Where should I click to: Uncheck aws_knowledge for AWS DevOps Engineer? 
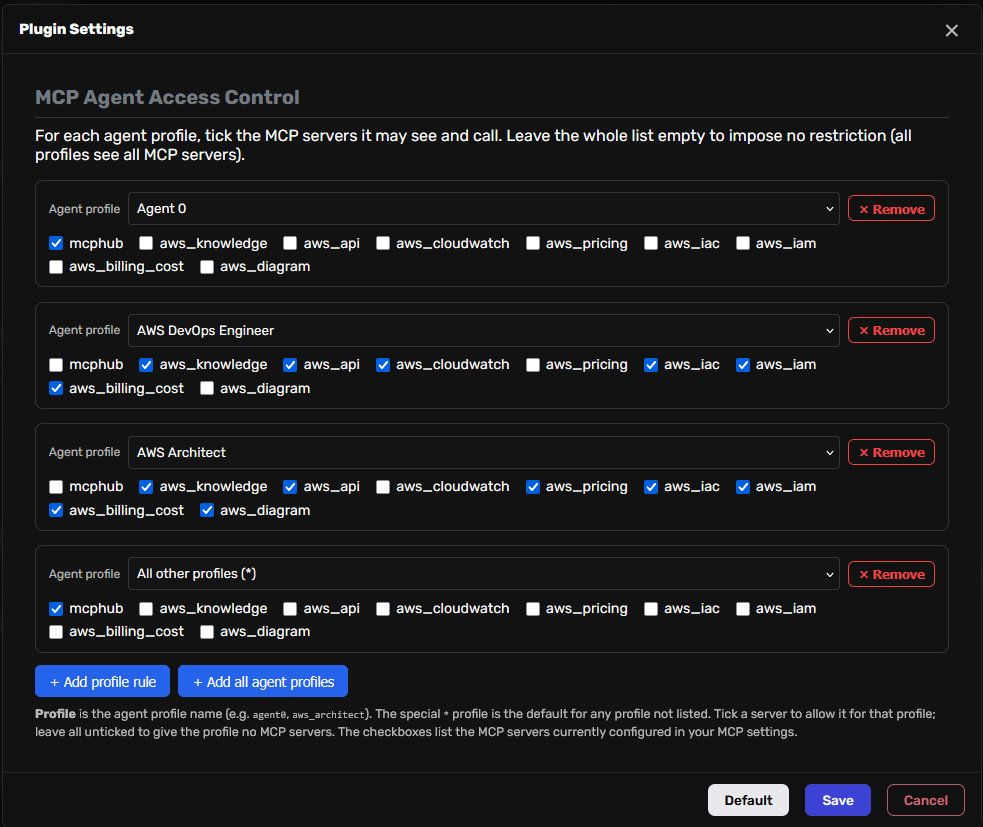(x=146, y=365)
